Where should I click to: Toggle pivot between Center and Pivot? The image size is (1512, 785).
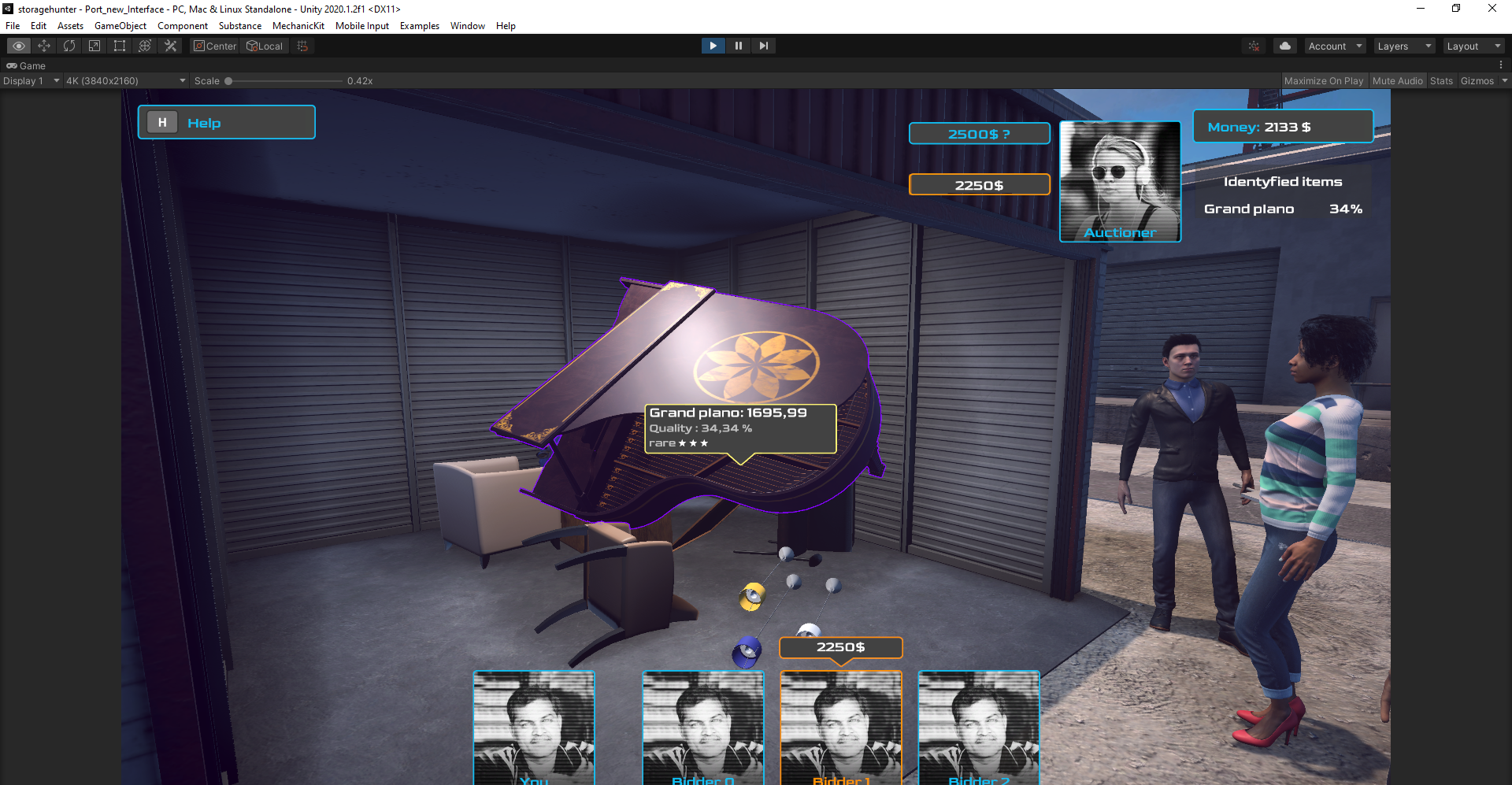coord(214,46)
